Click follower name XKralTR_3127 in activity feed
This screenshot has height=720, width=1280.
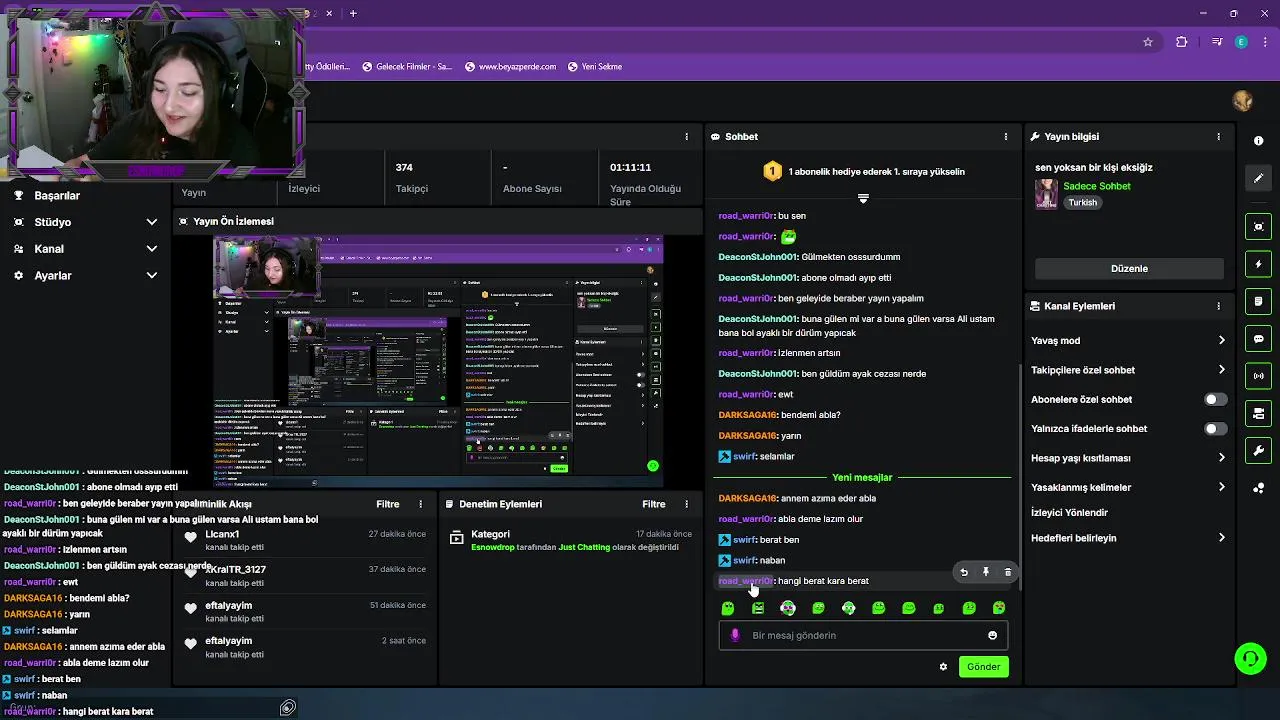[236, 570]
